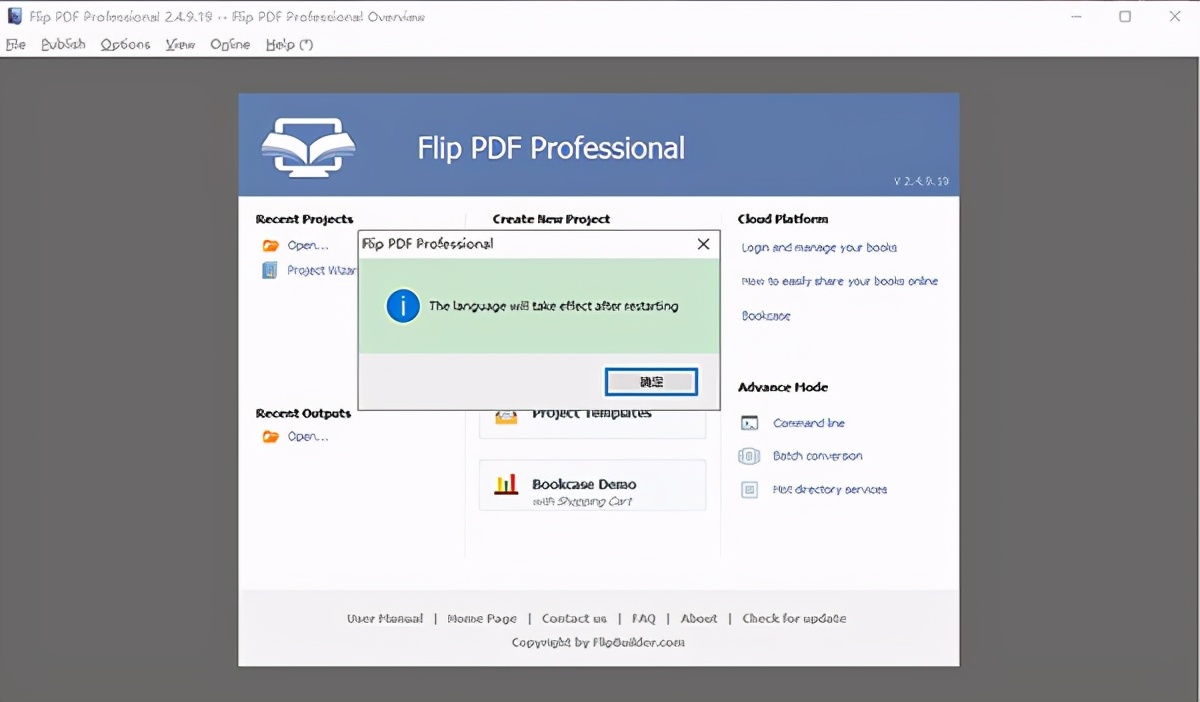Viewport: 1200px width, 702px height.
Task: Click the Command line icon
Action: pyautogui.click(x=749, y=423)
